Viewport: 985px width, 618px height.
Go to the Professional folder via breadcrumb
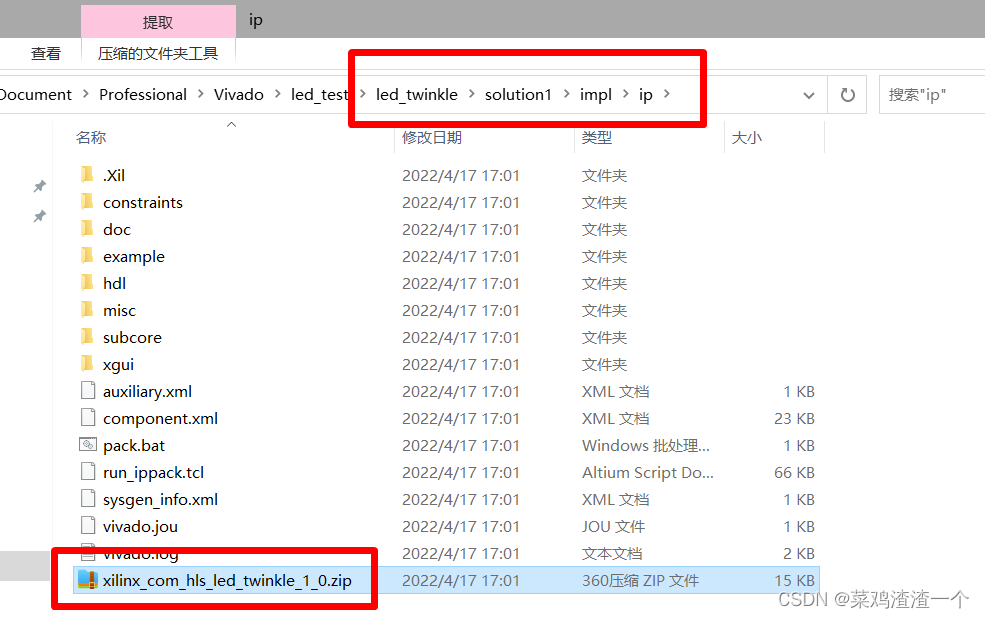point(143,94)
